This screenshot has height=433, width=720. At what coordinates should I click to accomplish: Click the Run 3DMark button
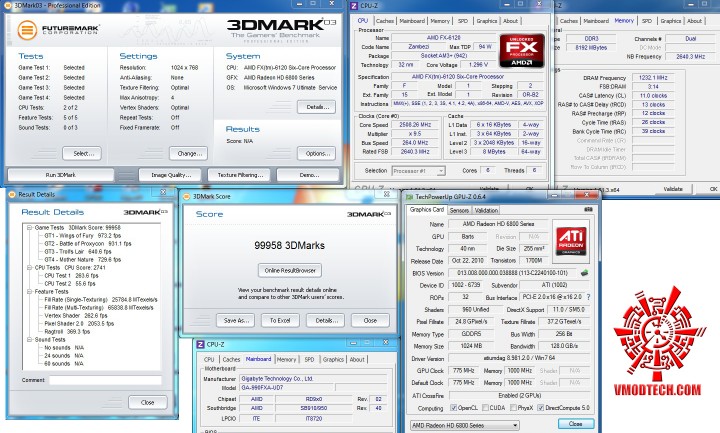click(61, 175)
